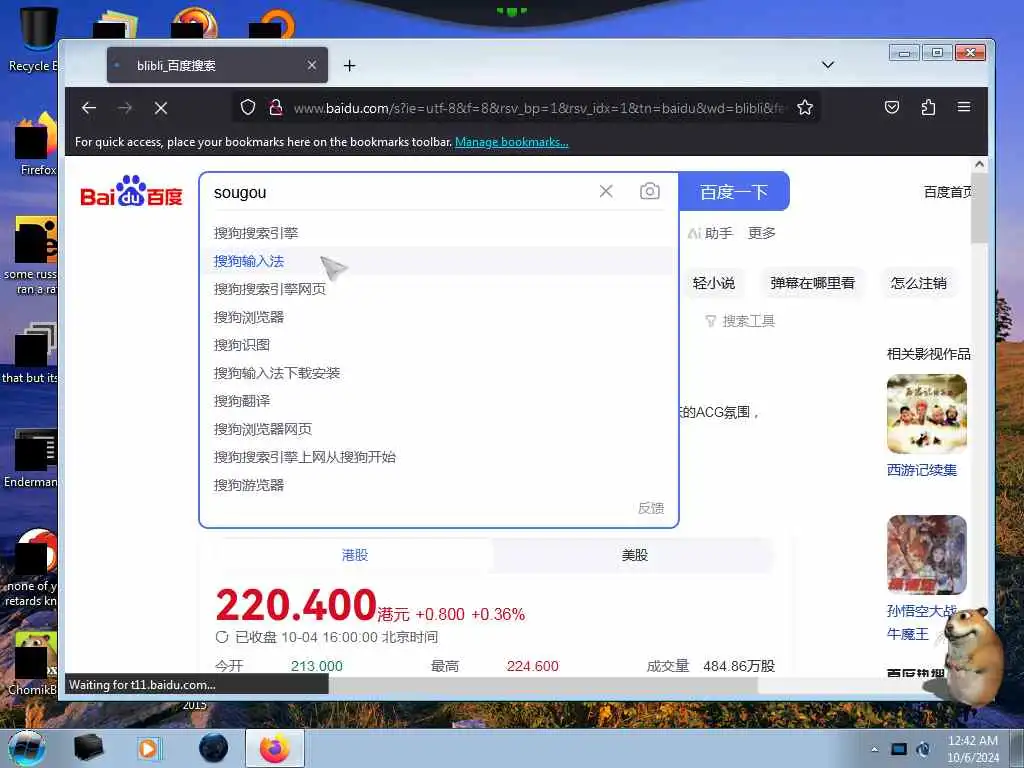View site security via padlock icon

(x=276, y=107)
